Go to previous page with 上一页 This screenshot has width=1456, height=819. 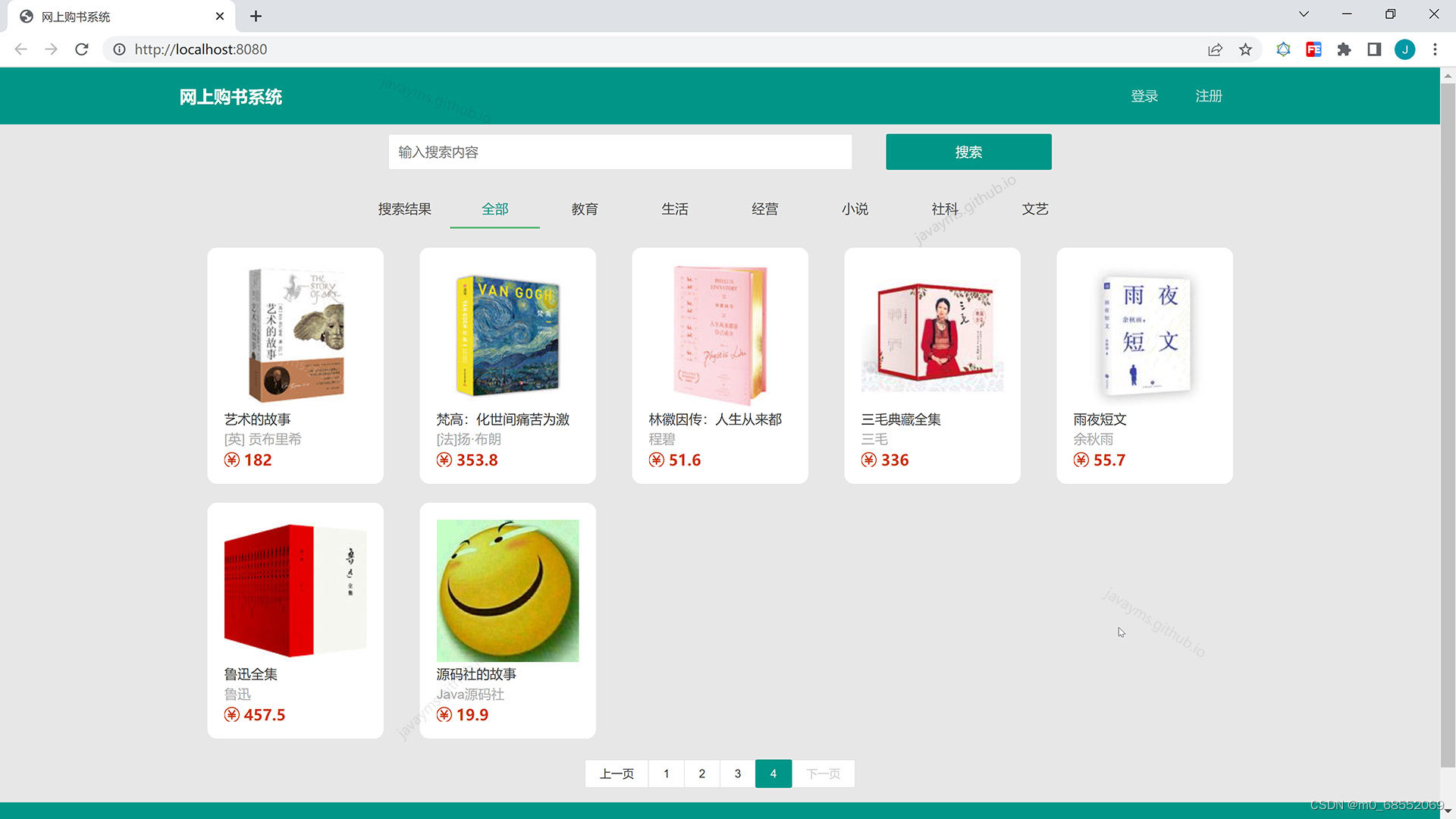tap(617, 773)
